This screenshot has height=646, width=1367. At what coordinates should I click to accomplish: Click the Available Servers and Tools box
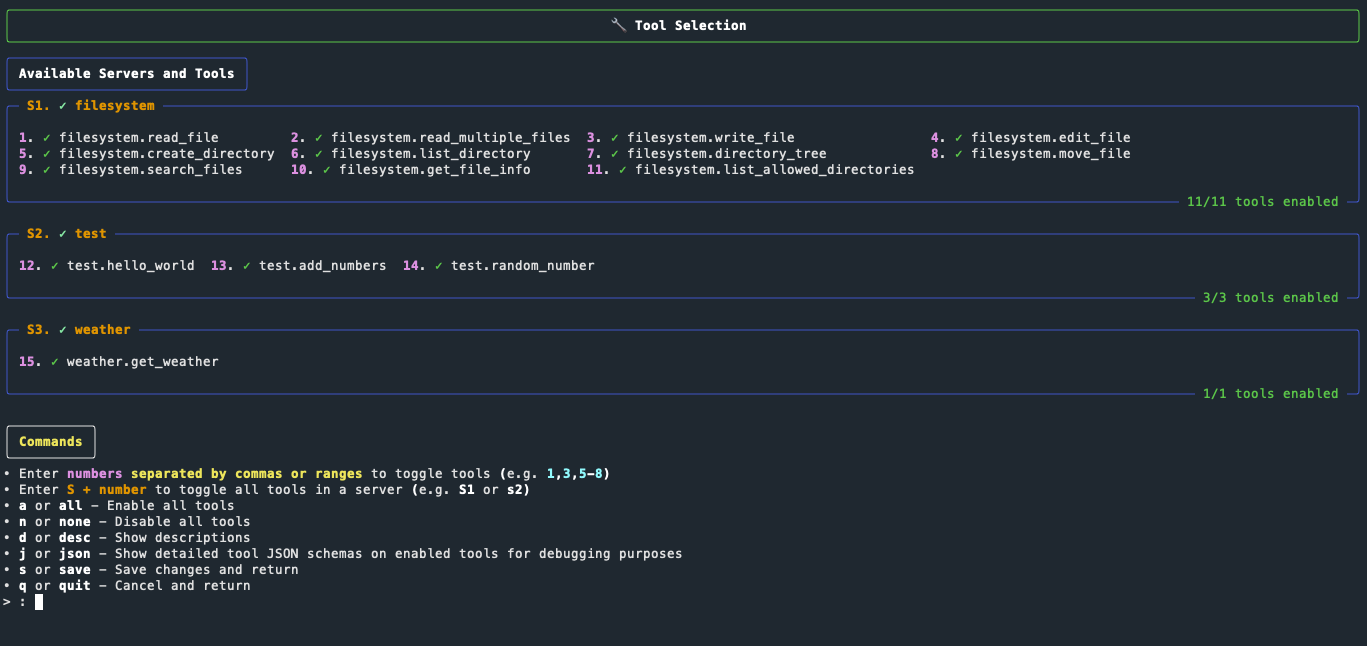pyautogui.click(x=127, y=74)
